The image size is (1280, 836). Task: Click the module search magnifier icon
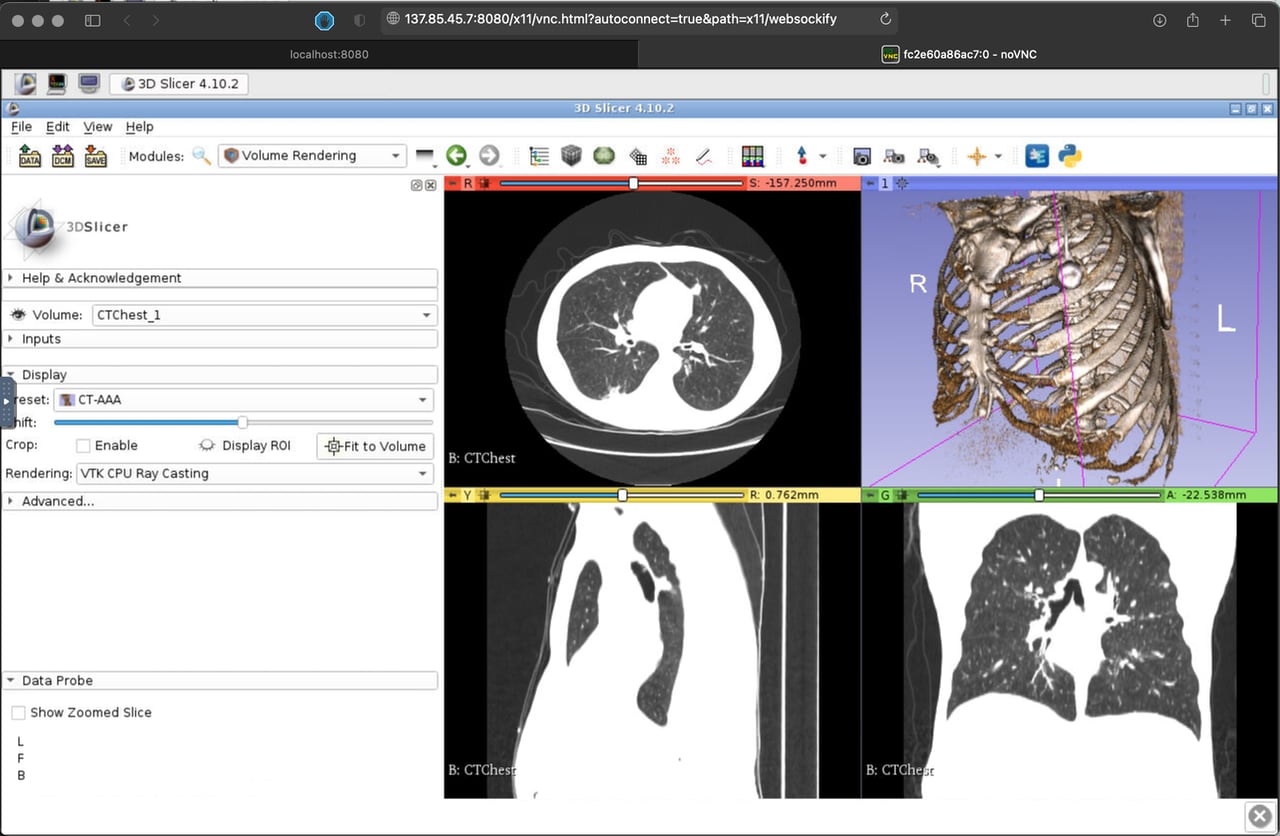[x=202, y=156]
